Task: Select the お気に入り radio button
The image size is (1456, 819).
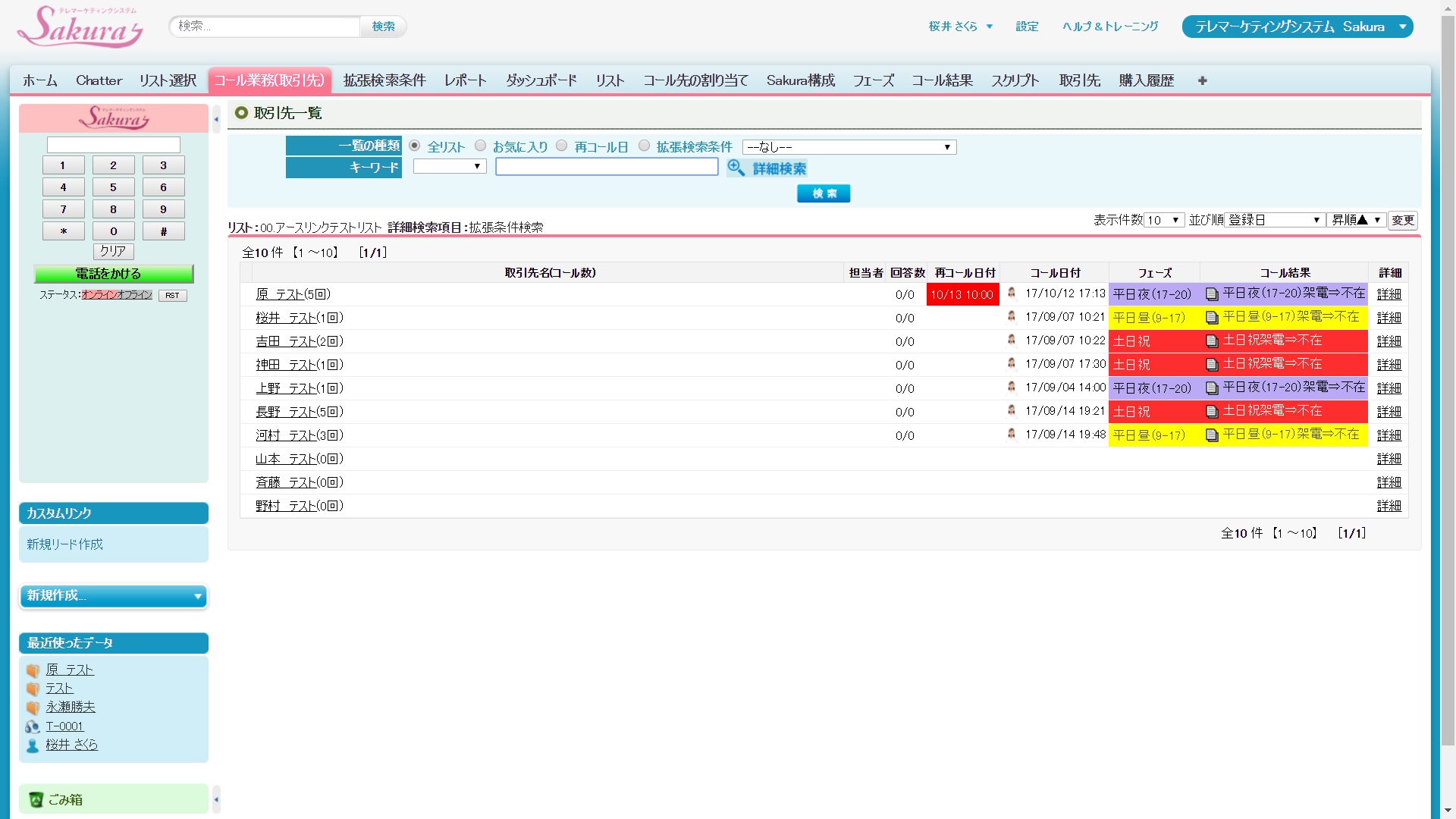Action: 480,146
